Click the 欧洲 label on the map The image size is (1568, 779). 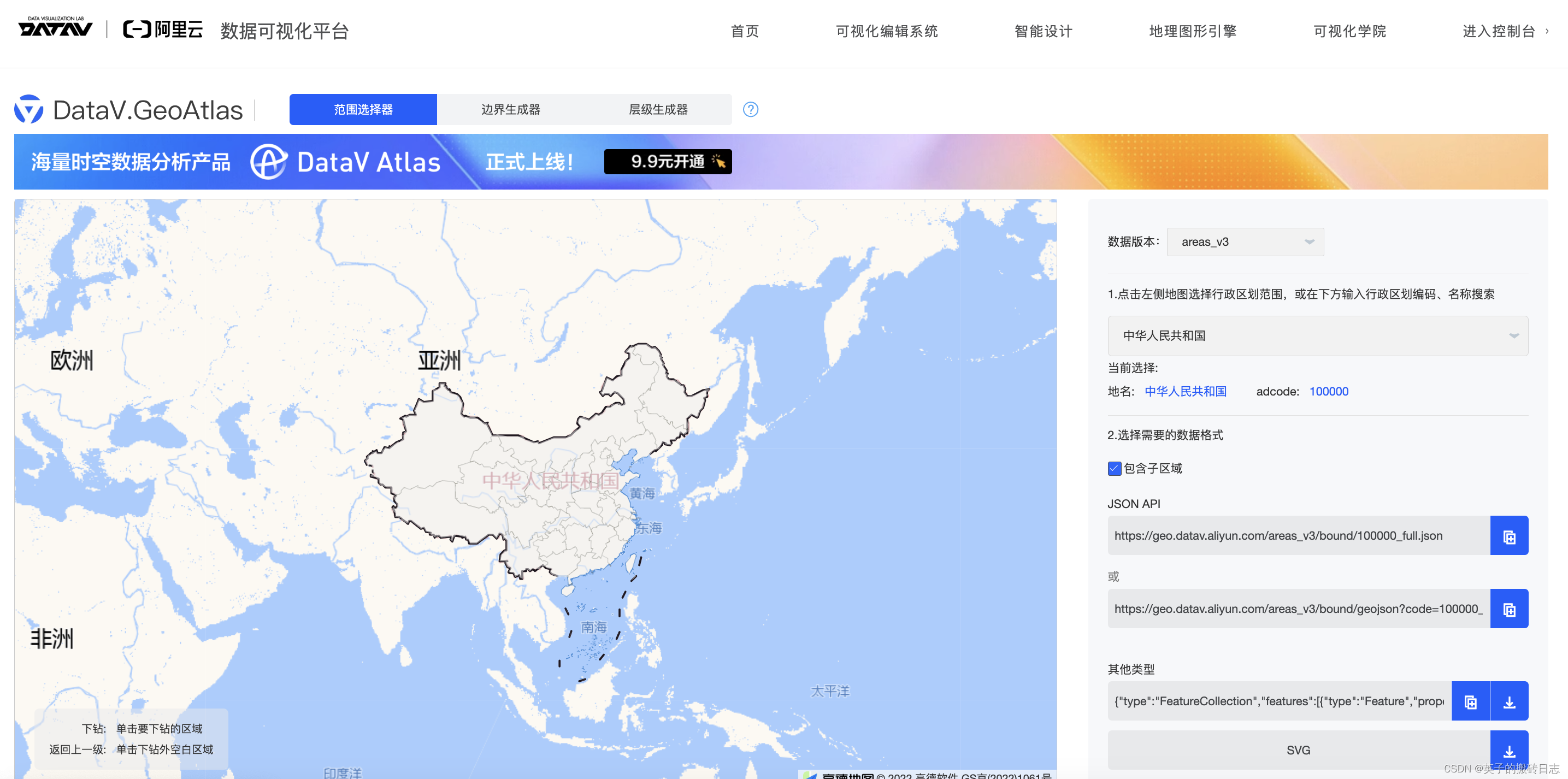[x=71, y=361]
